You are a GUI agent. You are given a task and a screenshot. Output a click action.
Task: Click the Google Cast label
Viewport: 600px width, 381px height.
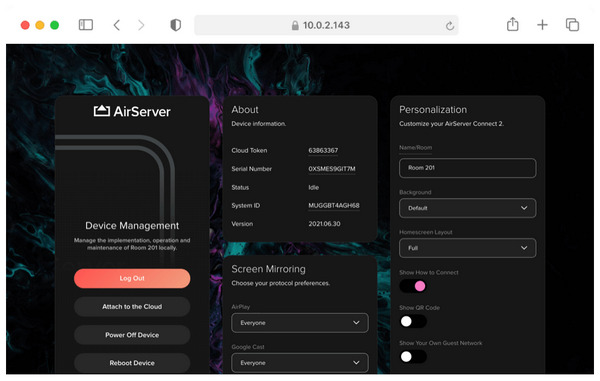coord(248,347)
